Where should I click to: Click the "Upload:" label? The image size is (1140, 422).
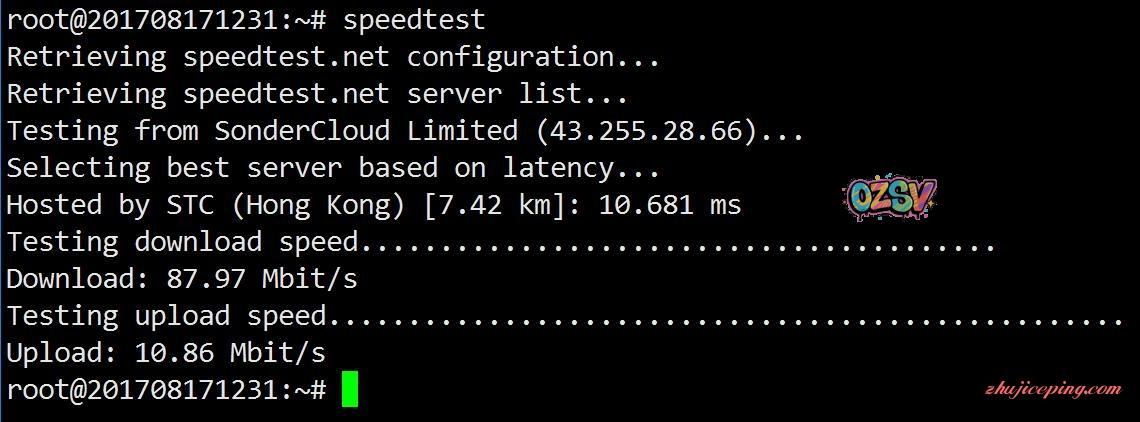(x=55, y=352)
